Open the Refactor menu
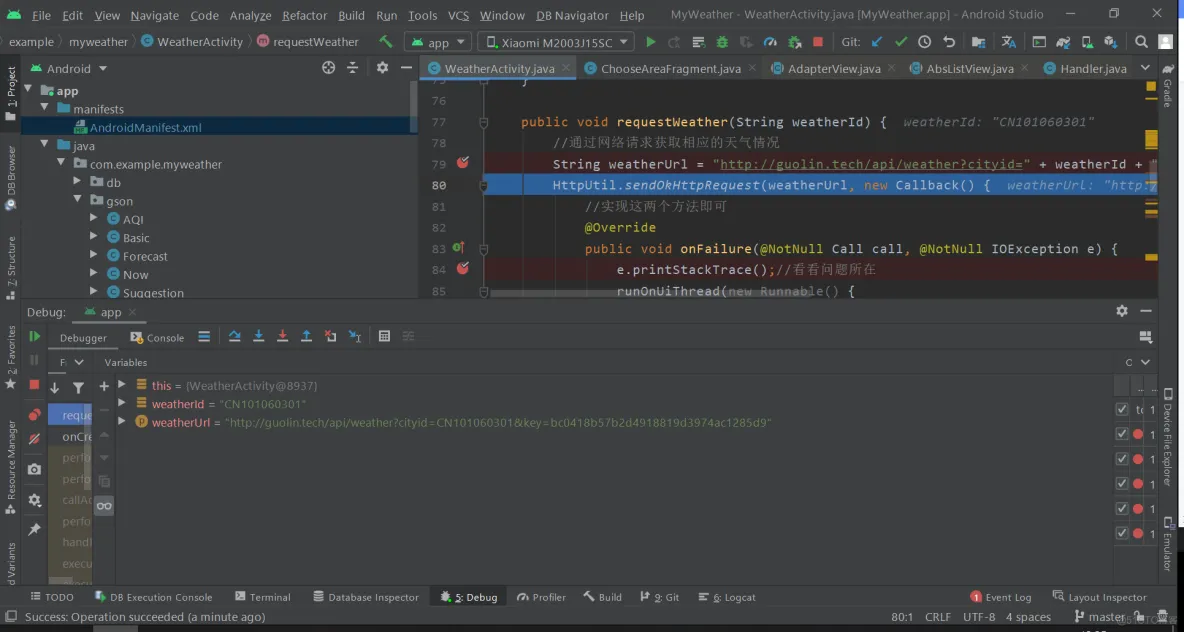This screenshot has height=632, width=1184. [305, 15]
